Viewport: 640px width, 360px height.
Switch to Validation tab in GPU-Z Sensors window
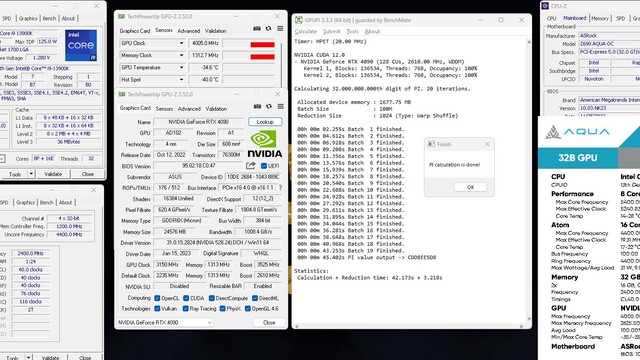tap(215, 31)
